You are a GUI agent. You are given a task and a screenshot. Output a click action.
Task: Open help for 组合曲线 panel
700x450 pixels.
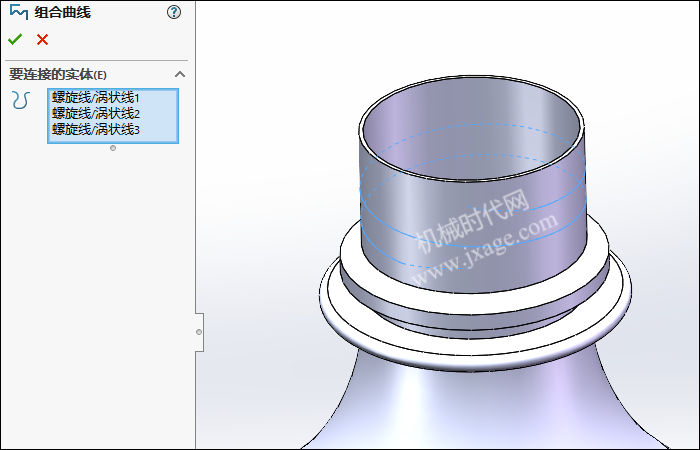pyautogui.click(x=174, y=12)
